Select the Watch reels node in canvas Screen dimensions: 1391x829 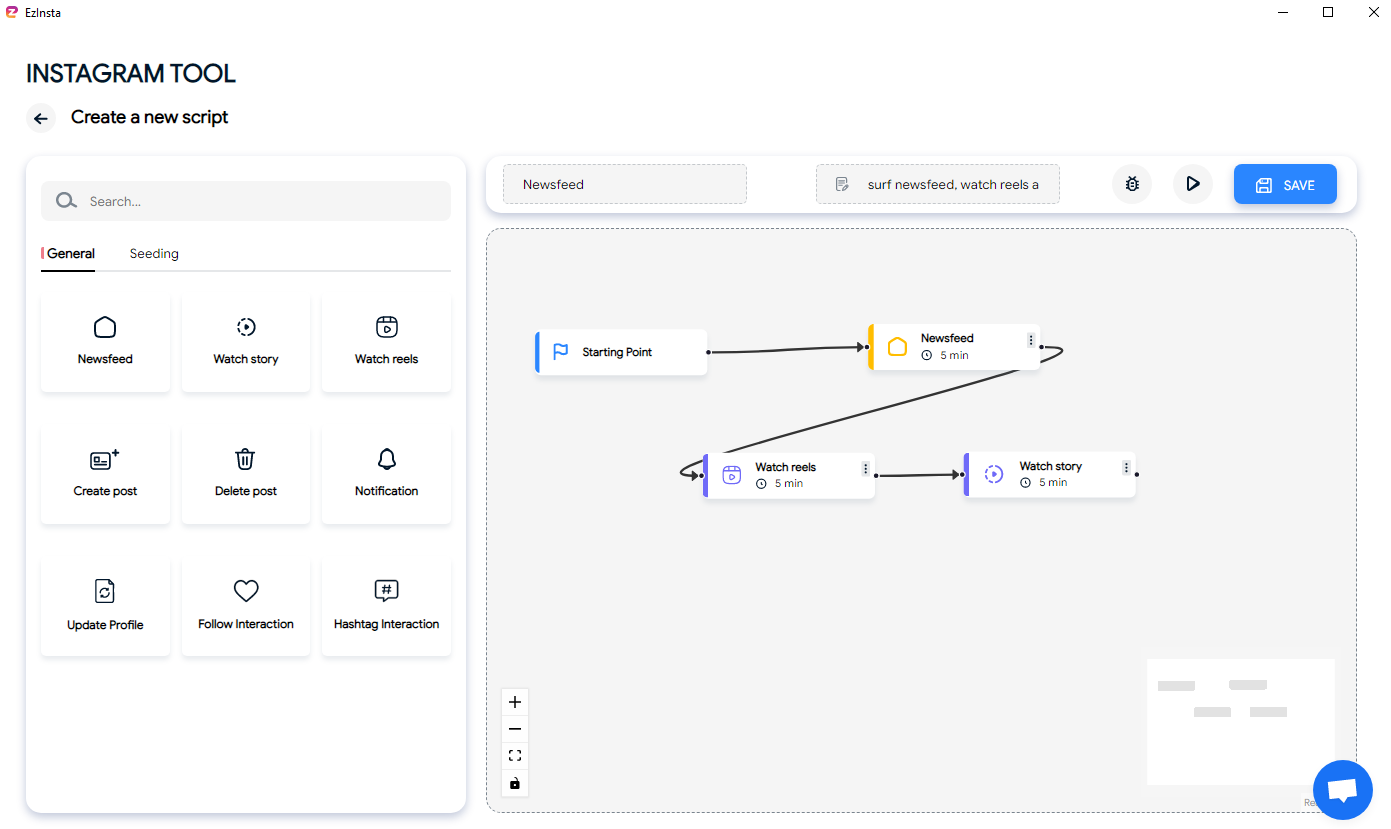pos(789,475)
